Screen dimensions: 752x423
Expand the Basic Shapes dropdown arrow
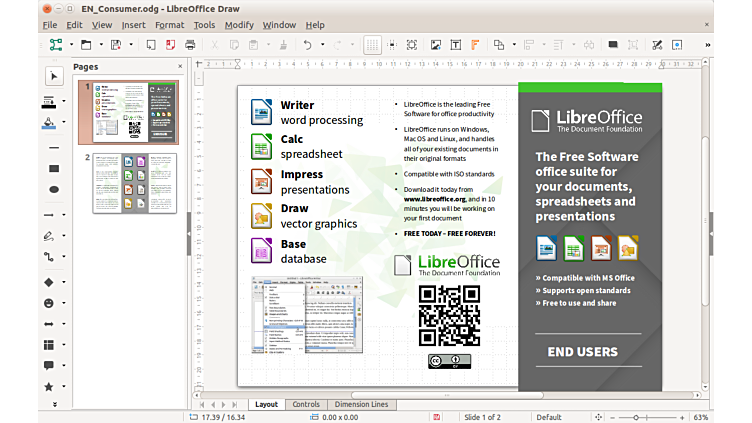65,282
